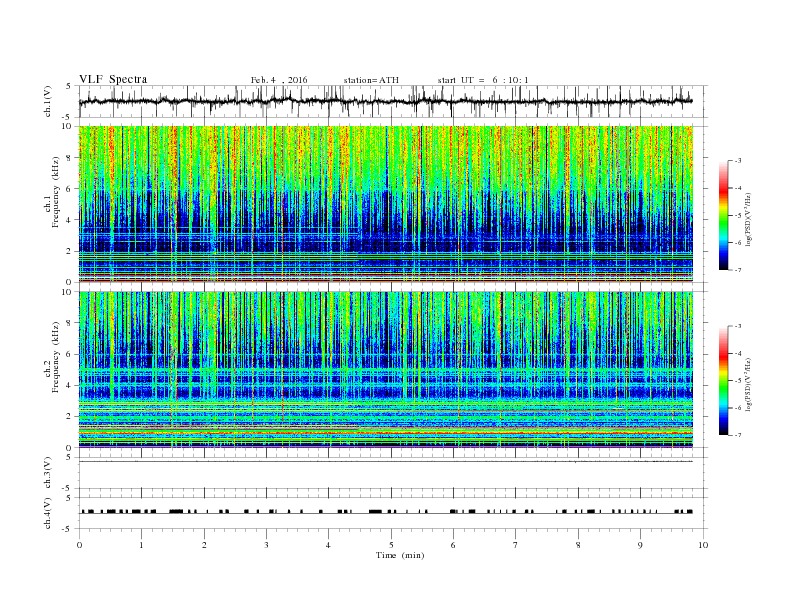
Task: Click the ch.2 spectrogram colorbar
Action: (x=723, y=380)
